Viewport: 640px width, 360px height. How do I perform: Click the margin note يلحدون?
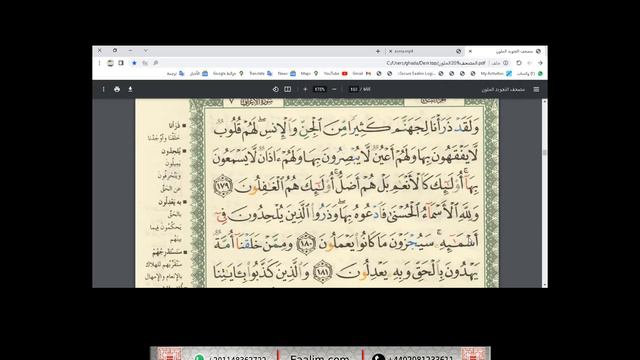point(171,151)
